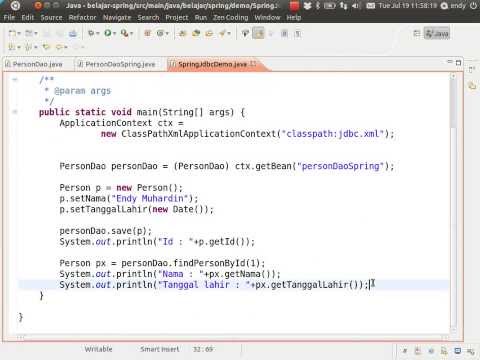The image size is (480, 360).
Task: Select the Java perspective button
Action: pyautogui.click(x=437, y=33)
